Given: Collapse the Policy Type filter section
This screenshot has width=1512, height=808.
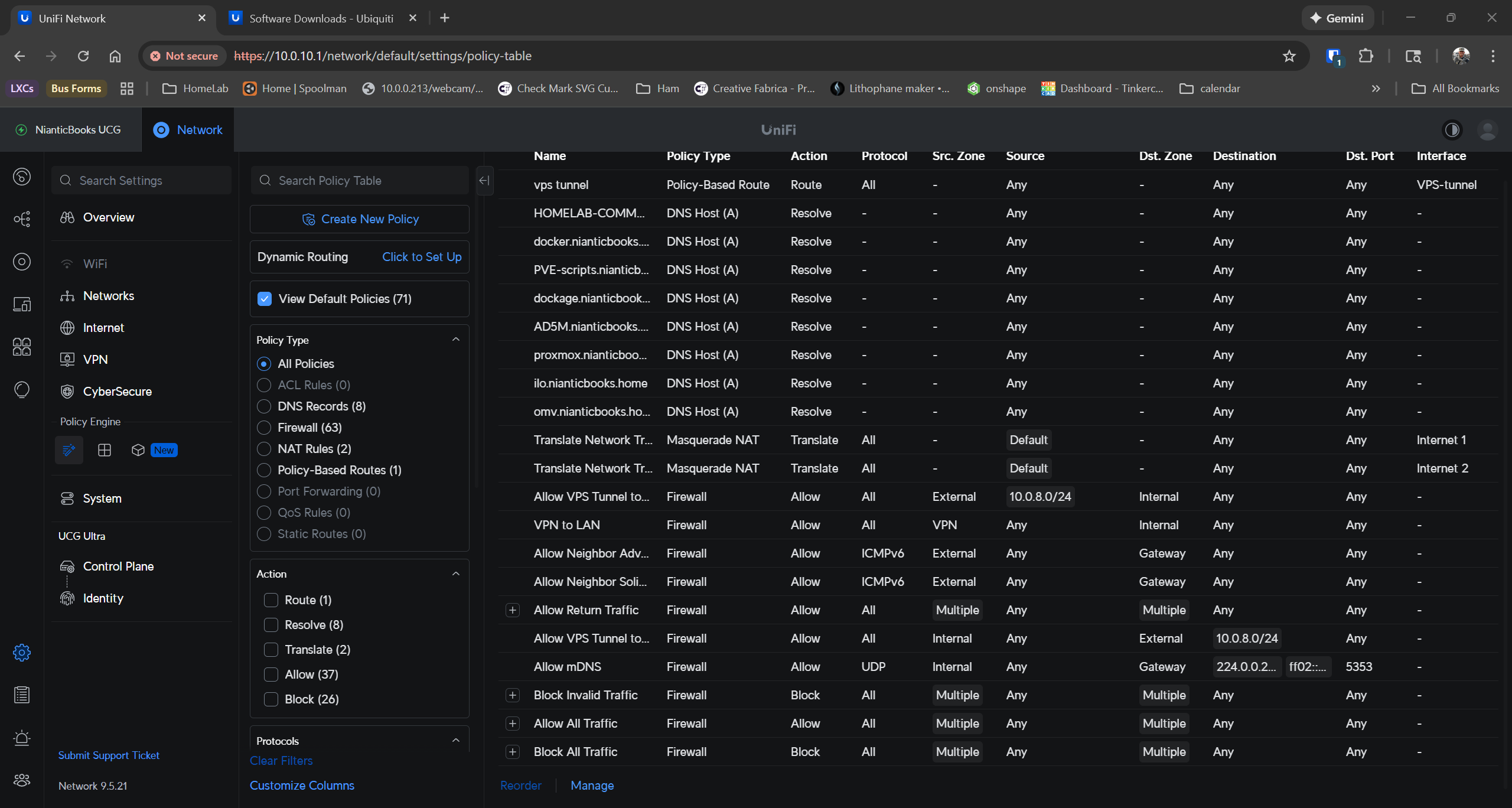Looking at the screenshot, I should [456, 340].
